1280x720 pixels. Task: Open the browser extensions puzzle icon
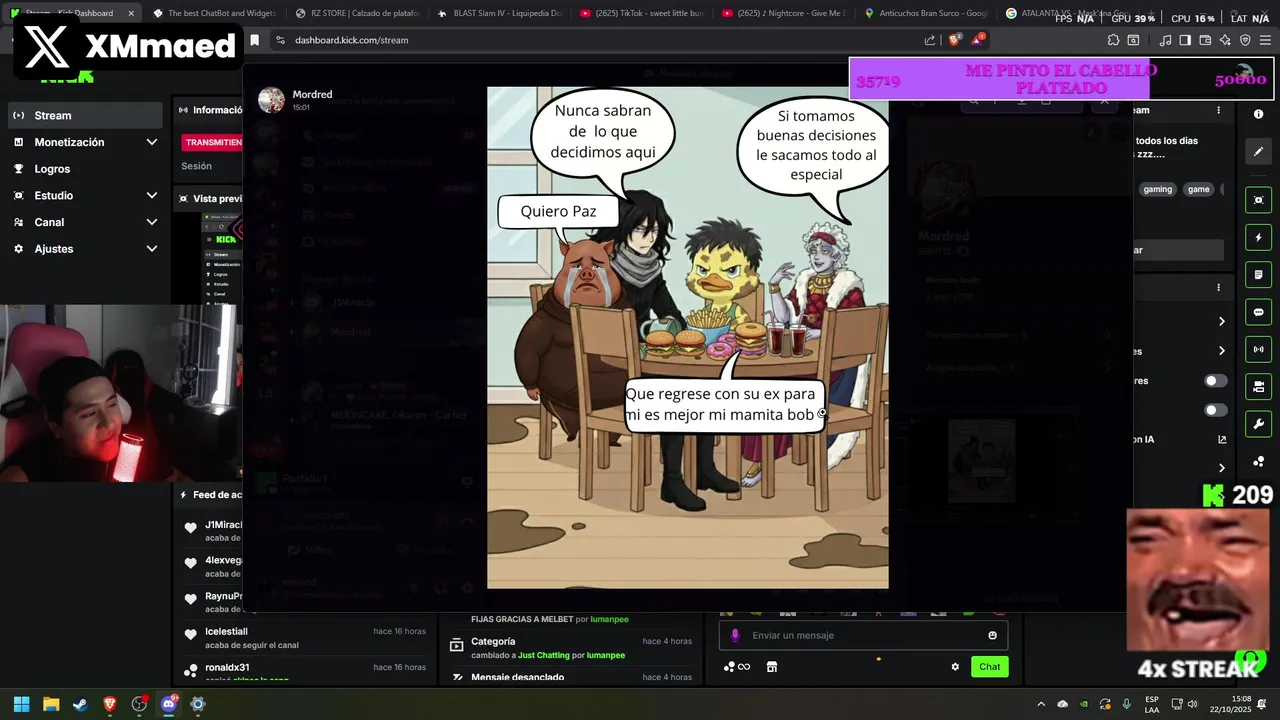[x=1113, y=40]
